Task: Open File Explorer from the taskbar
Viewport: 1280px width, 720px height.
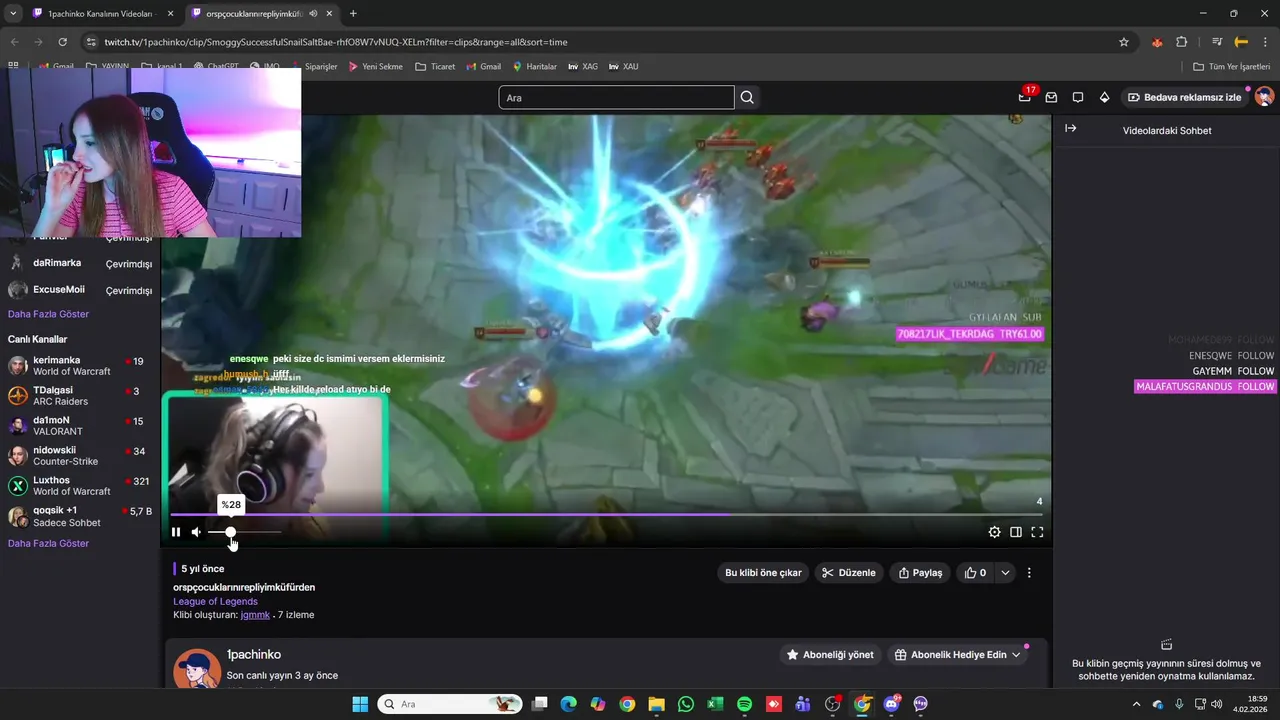Action: click(x=656, y=704)
